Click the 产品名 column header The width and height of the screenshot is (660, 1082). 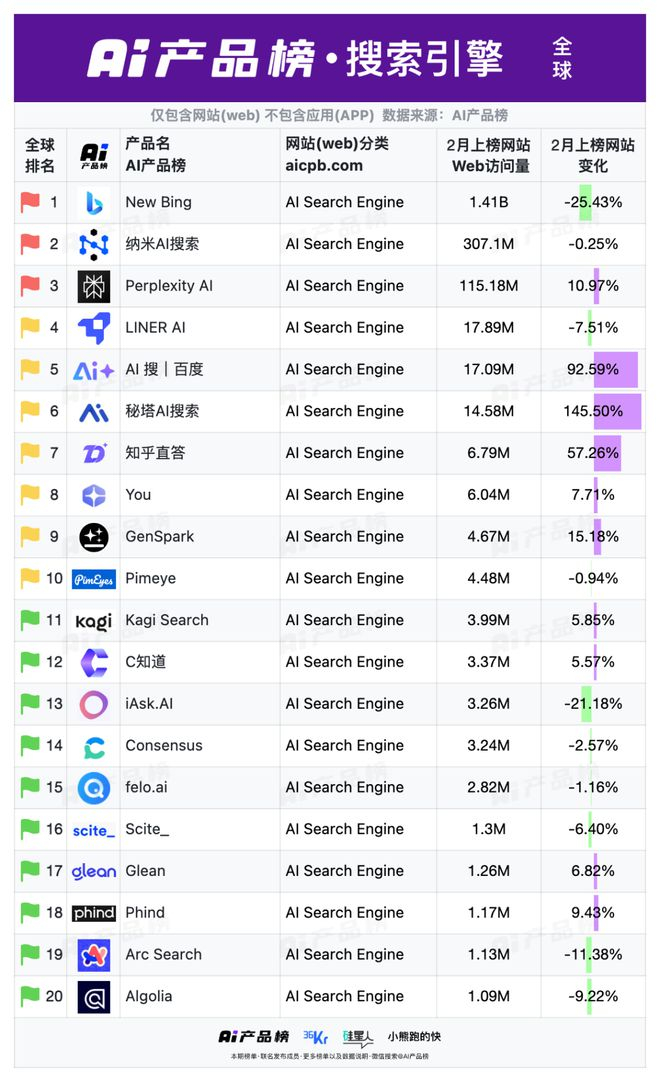148,144
